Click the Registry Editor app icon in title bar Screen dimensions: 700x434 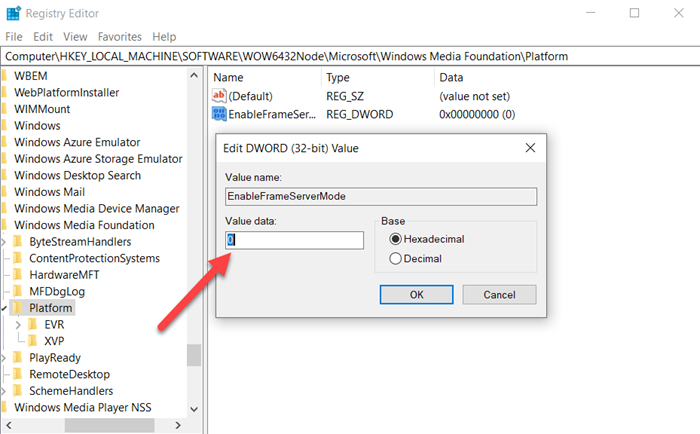[x=13, y=13]
